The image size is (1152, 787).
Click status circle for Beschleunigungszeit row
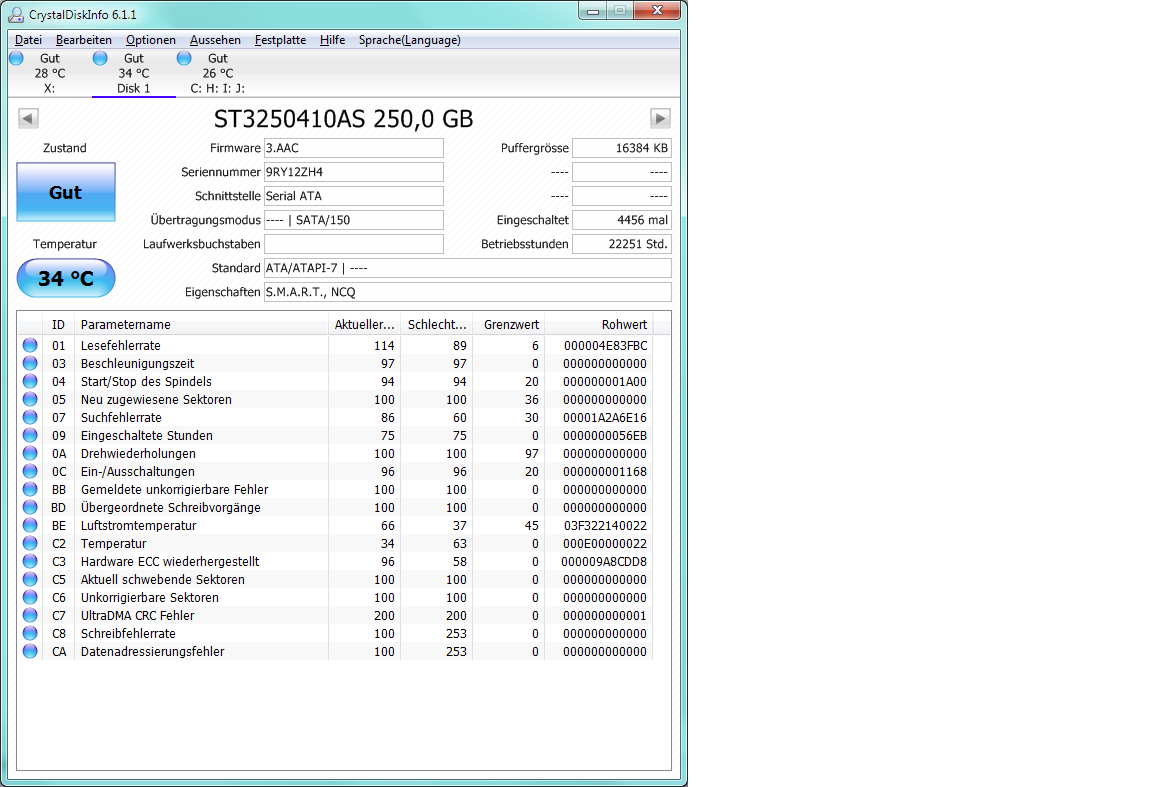coord(30,363)
